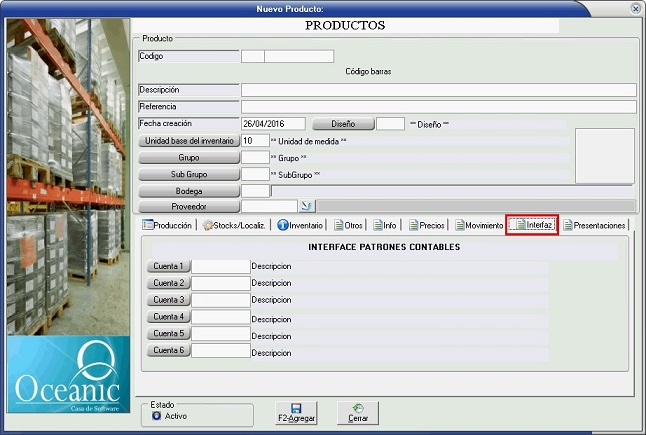The width and height of the screenshot is (646, 435).
Task: Click the Diseño button
Action: [343, 124]
